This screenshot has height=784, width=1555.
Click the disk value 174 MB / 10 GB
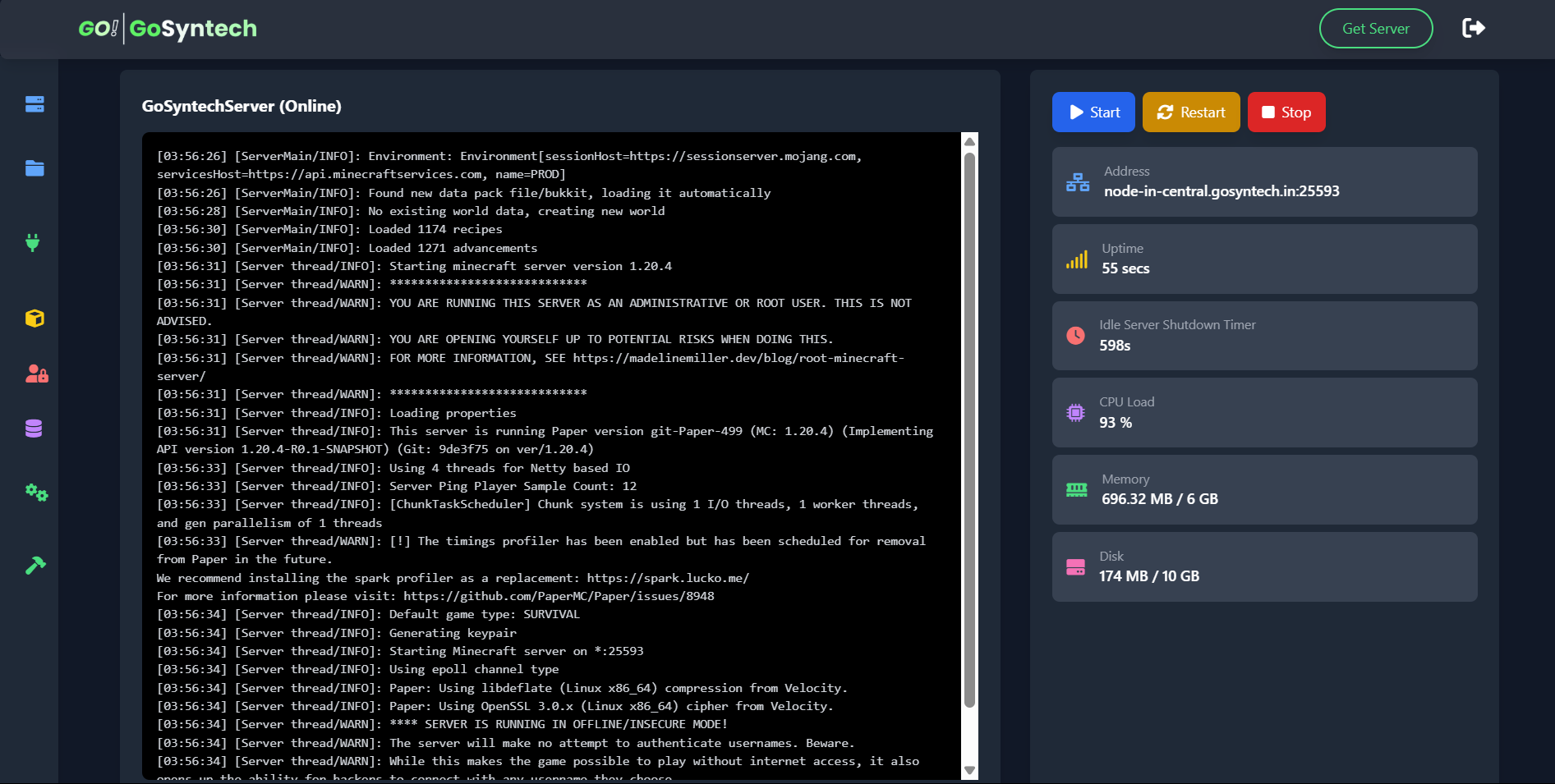[1149, 576]
